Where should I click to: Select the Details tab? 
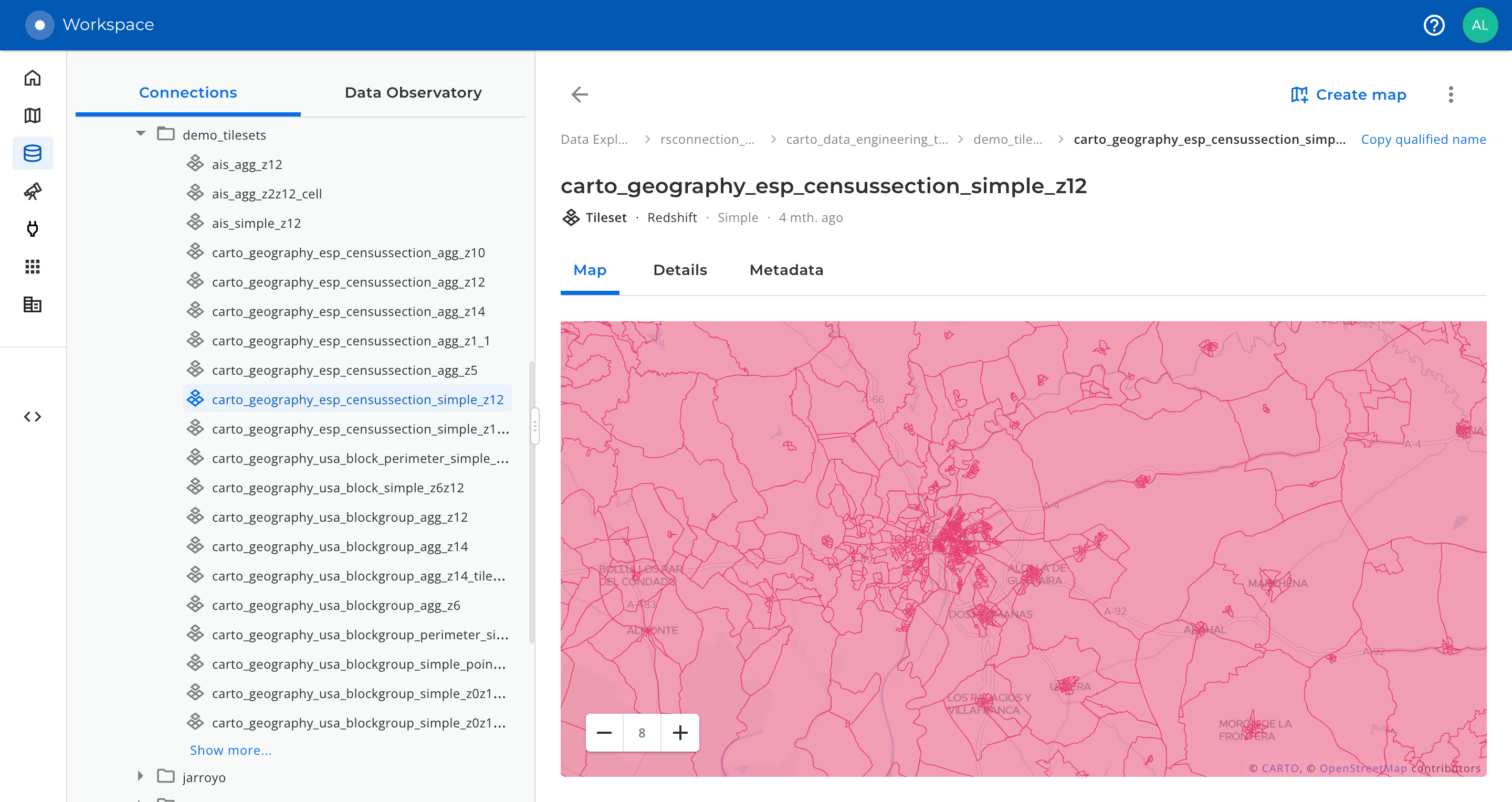(680, 270)
